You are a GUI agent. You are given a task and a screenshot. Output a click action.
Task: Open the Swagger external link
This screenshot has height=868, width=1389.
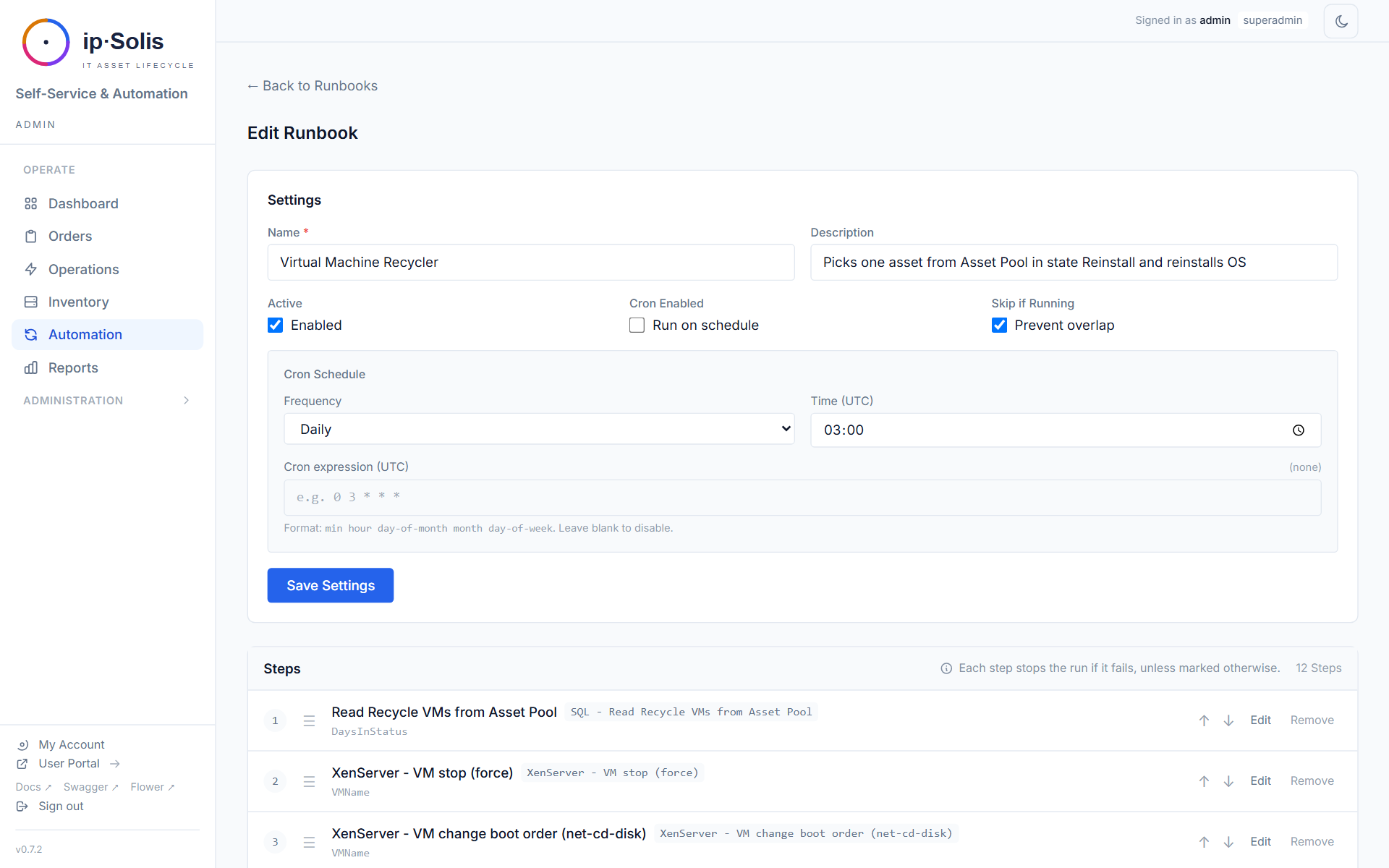(90, 787)
